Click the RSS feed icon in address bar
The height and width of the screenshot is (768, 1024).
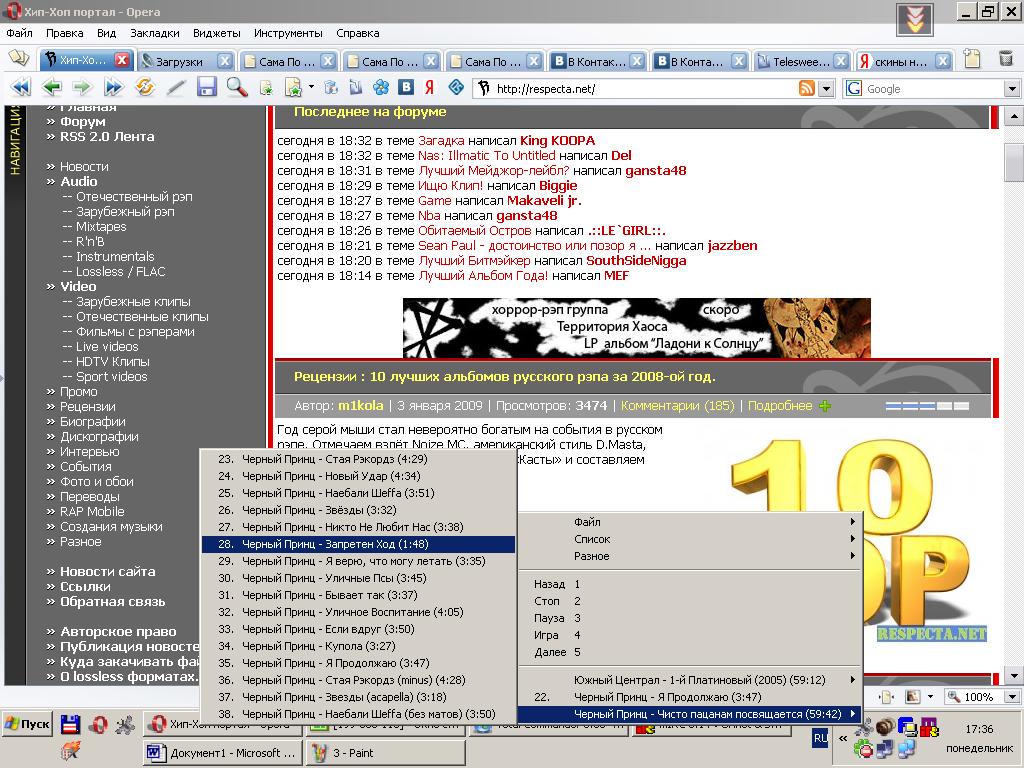806,89
